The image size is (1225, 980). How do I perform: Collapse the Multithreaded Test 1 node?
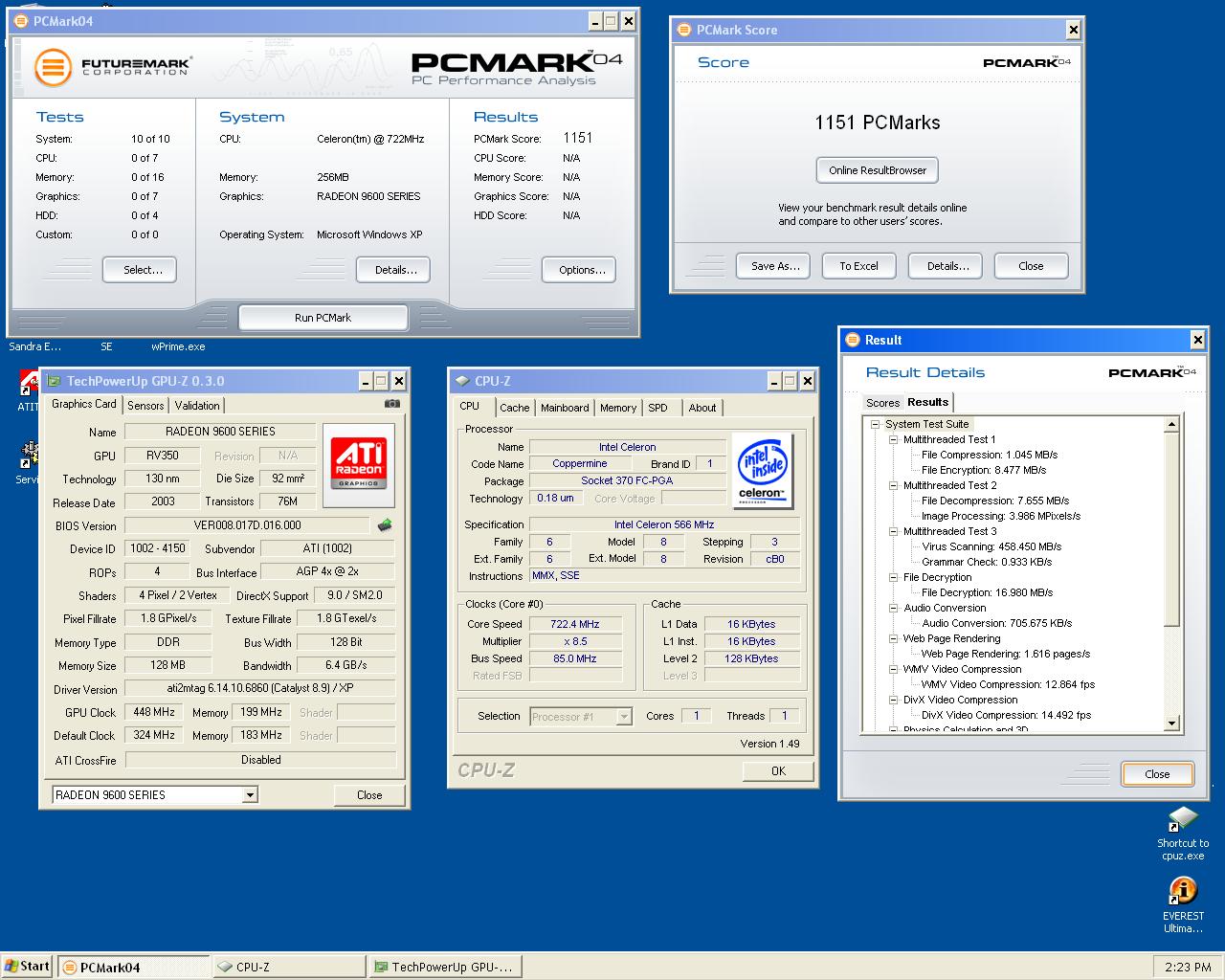pyautogui.click(x=893, y=439)
